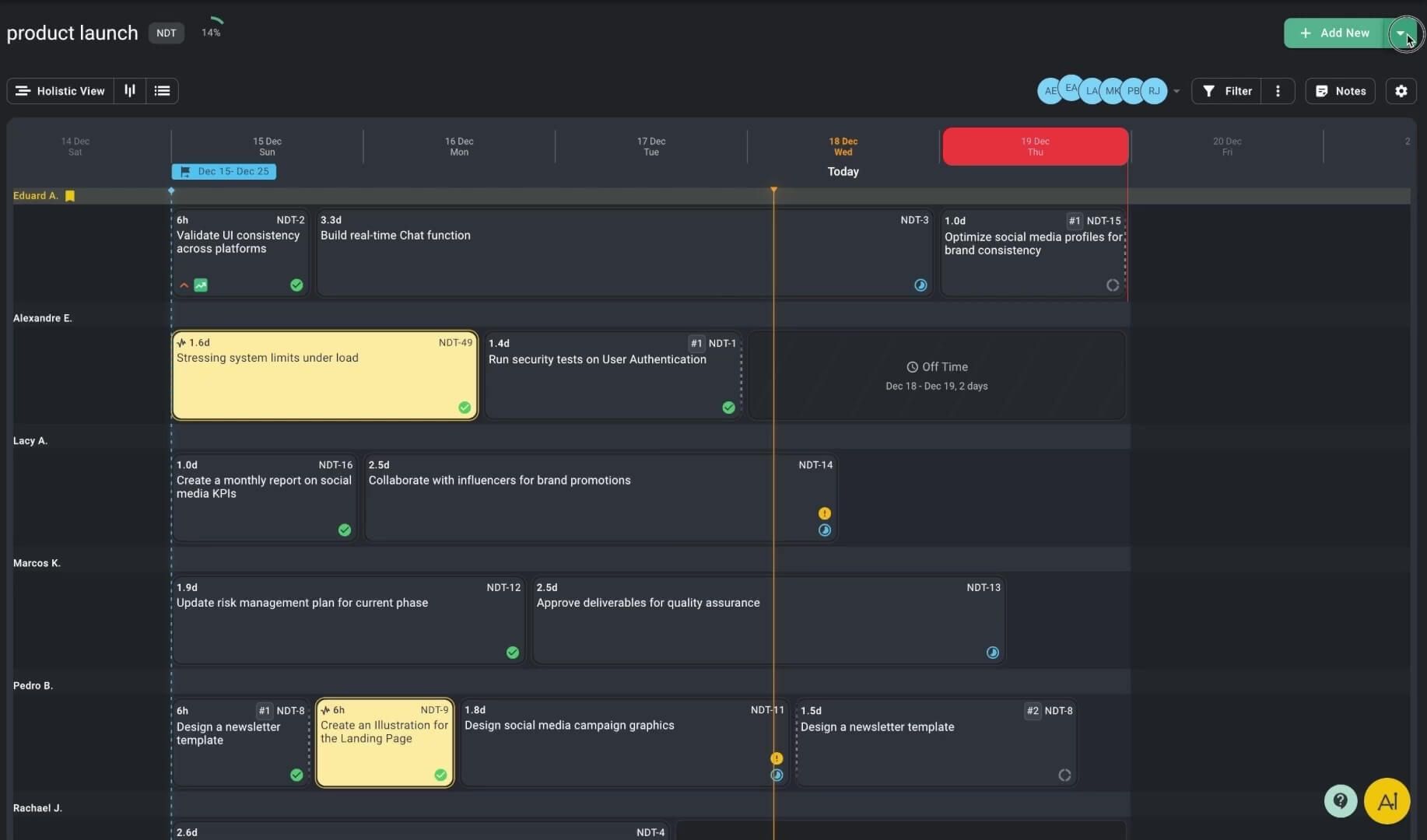Click the help question mark icon
This screenshot has height=840, width=1427.
(1340, 800)
